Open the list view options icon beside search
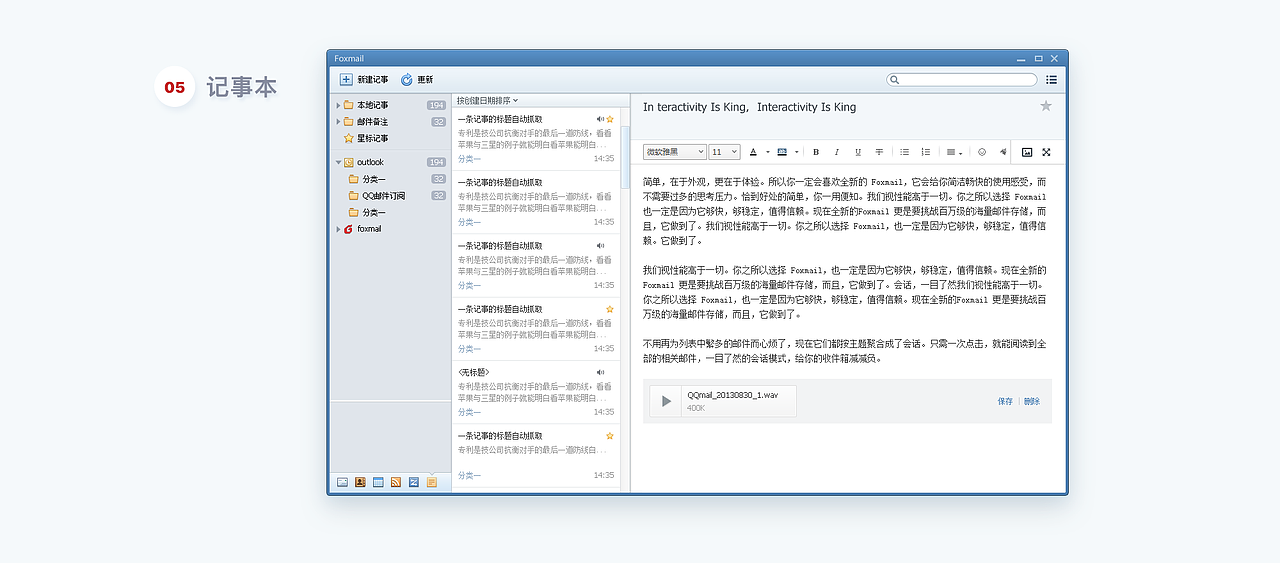 (x=1052, y=80)
